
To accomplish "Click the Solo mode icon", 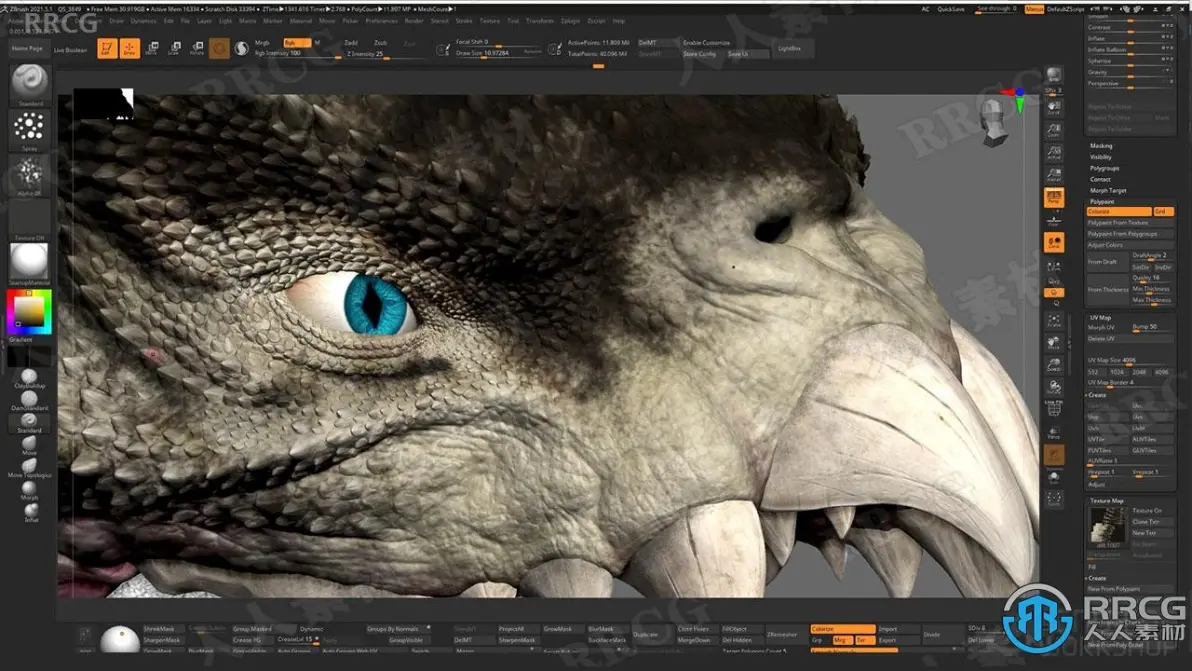I will click(x=1054, y=477).
